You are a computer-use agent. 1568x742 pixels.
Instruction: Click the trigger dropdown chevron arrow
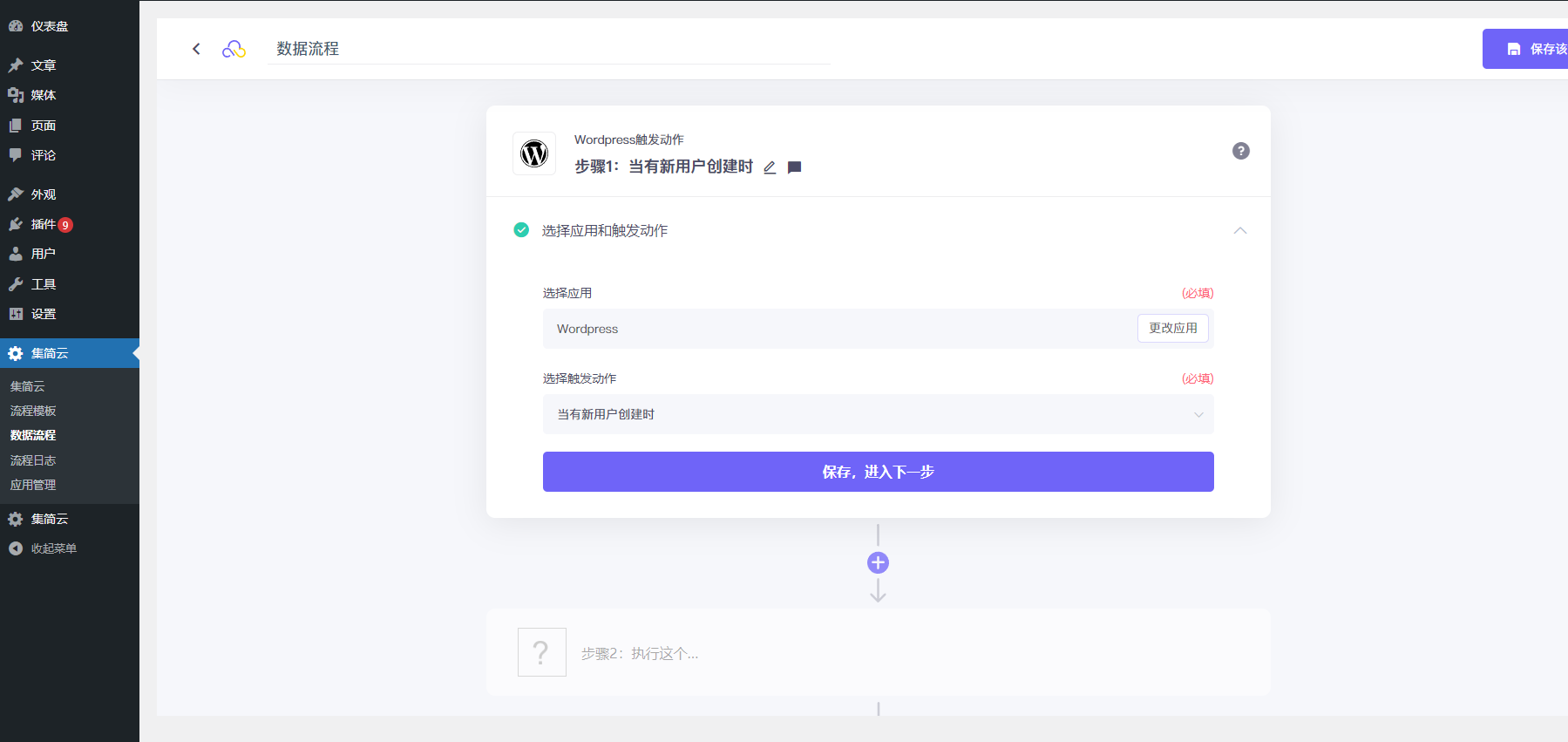1198,415
